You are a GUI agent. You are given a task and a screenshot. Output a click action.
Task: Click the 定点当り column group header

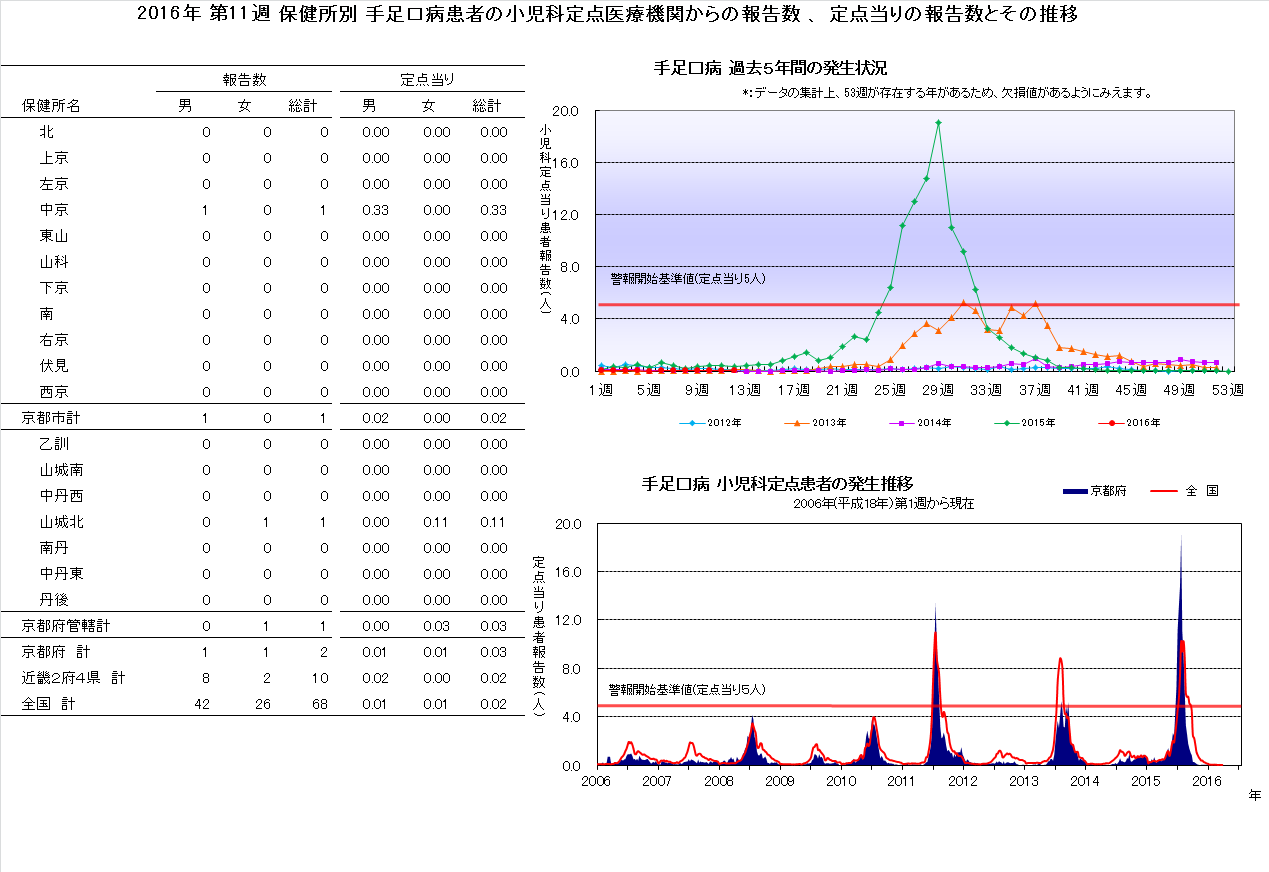coord(428,80)
